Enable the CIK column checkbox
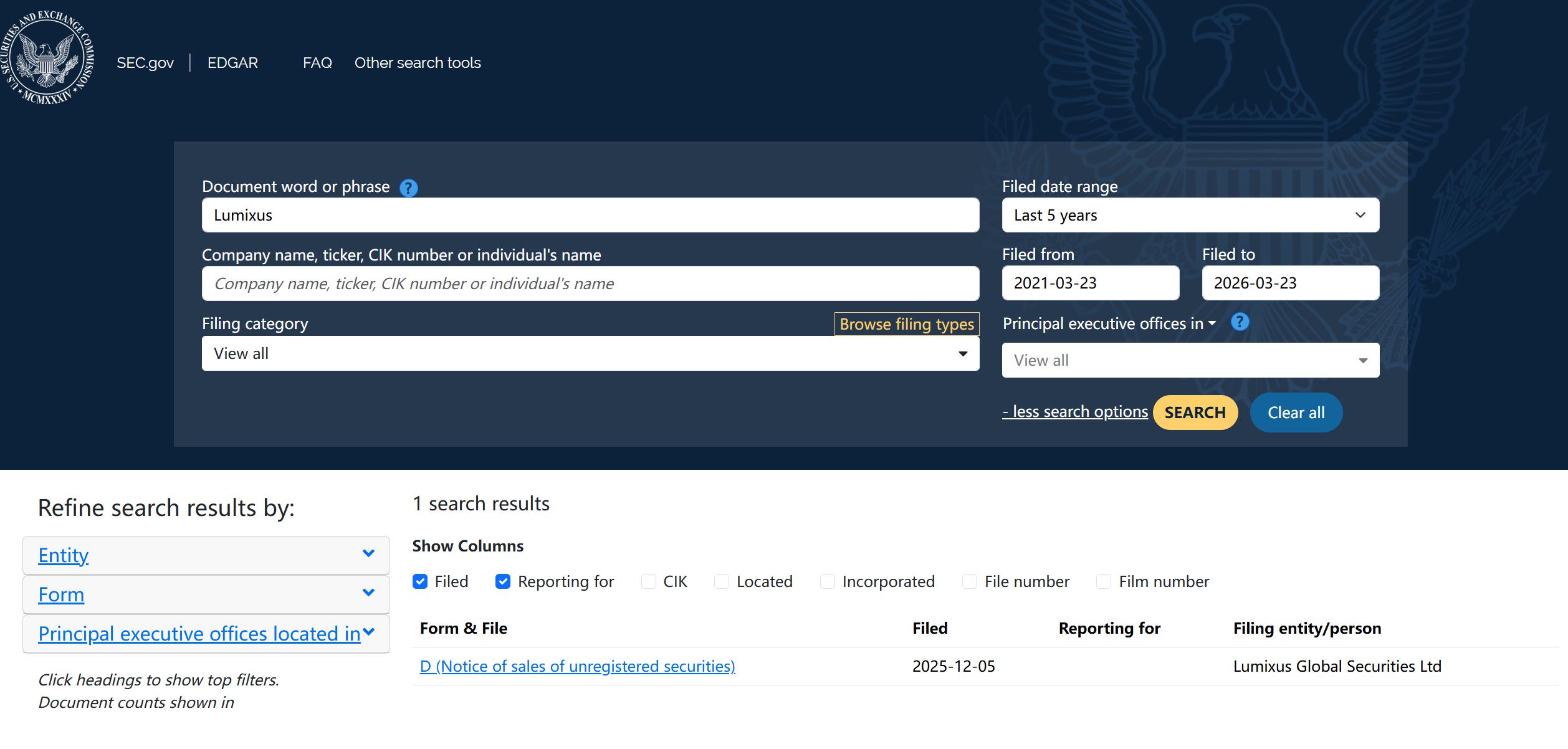This screenshot has height=749, width=1568. (649, 581)
